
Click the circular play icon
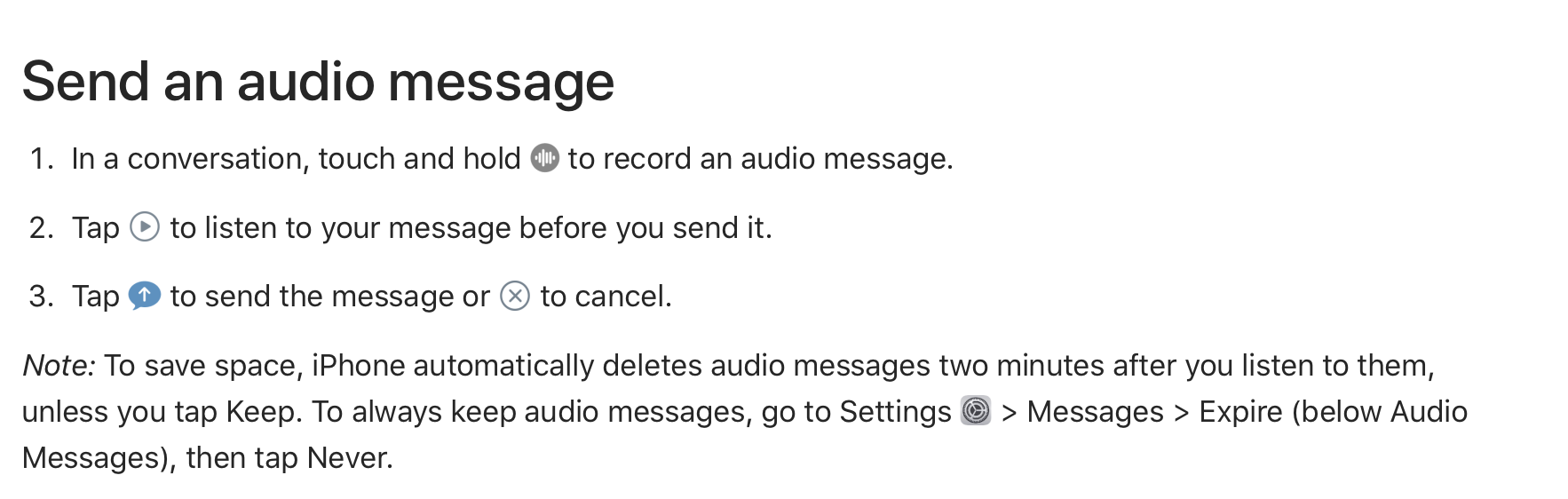pyautogui.click(x=145, y=227)
